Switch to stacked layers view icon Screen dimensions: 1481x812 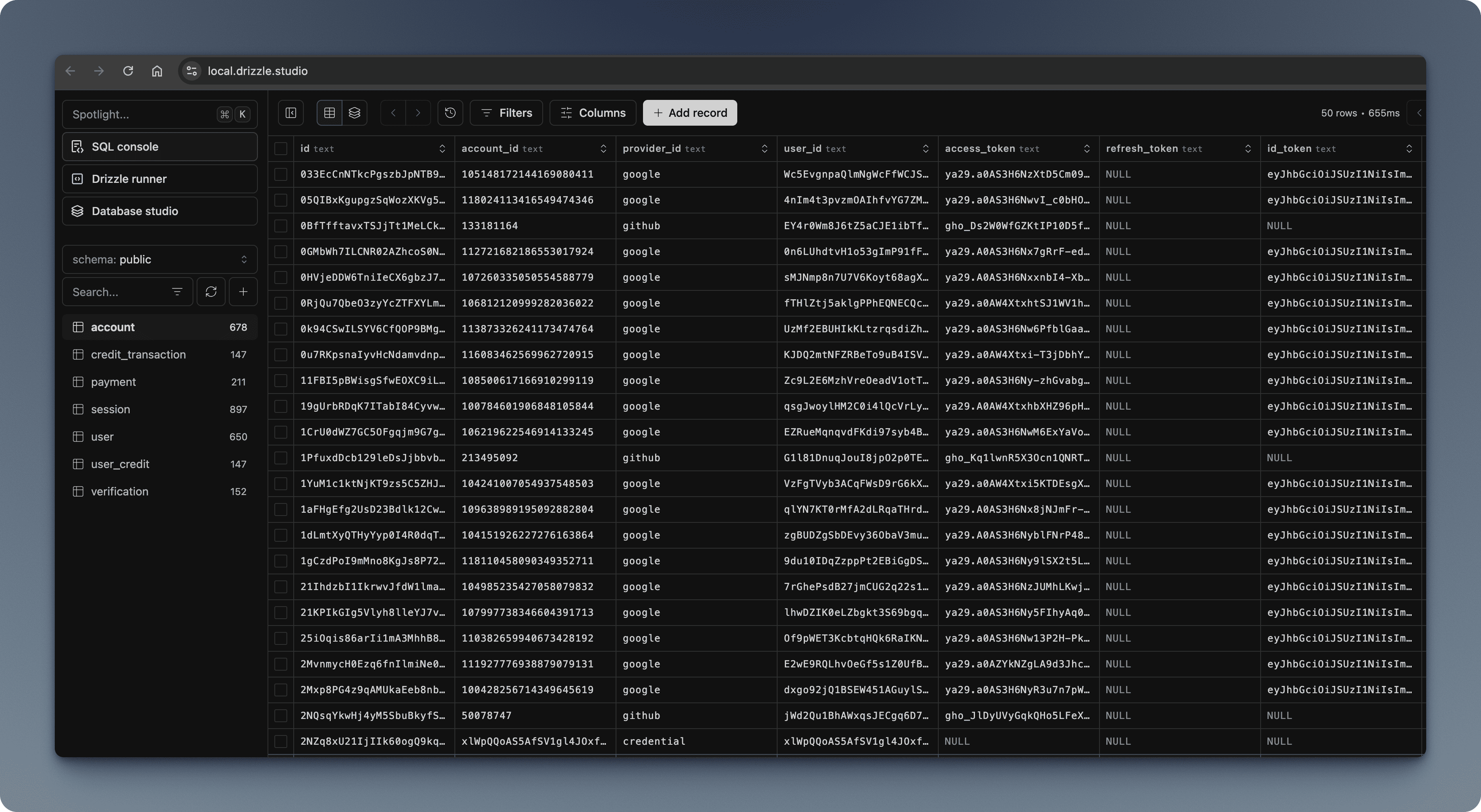[355, 113]
